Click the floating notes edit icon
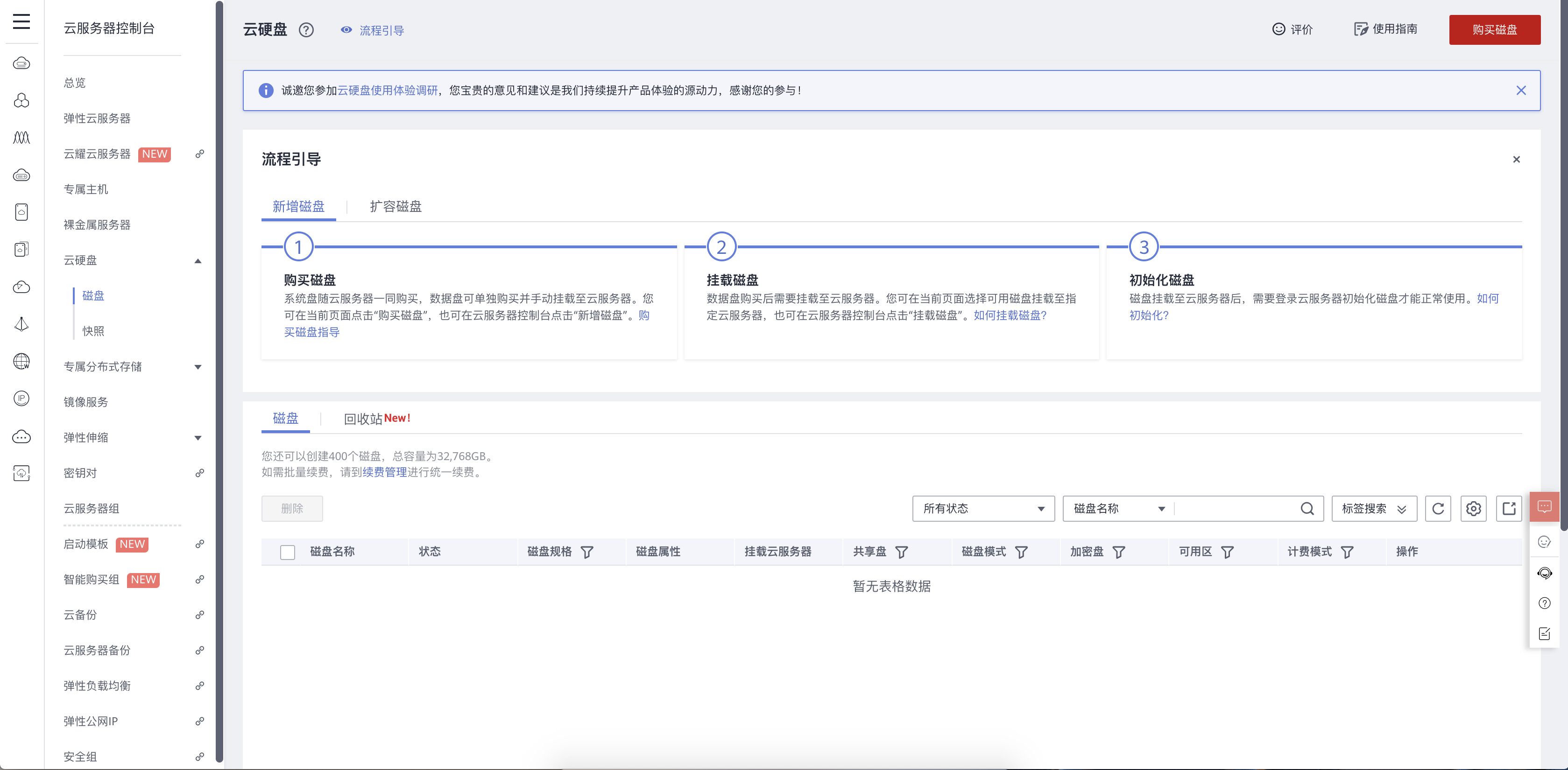Image resolution: width=1568 pixels, height=770 pixels. (x=1544, y=634)
